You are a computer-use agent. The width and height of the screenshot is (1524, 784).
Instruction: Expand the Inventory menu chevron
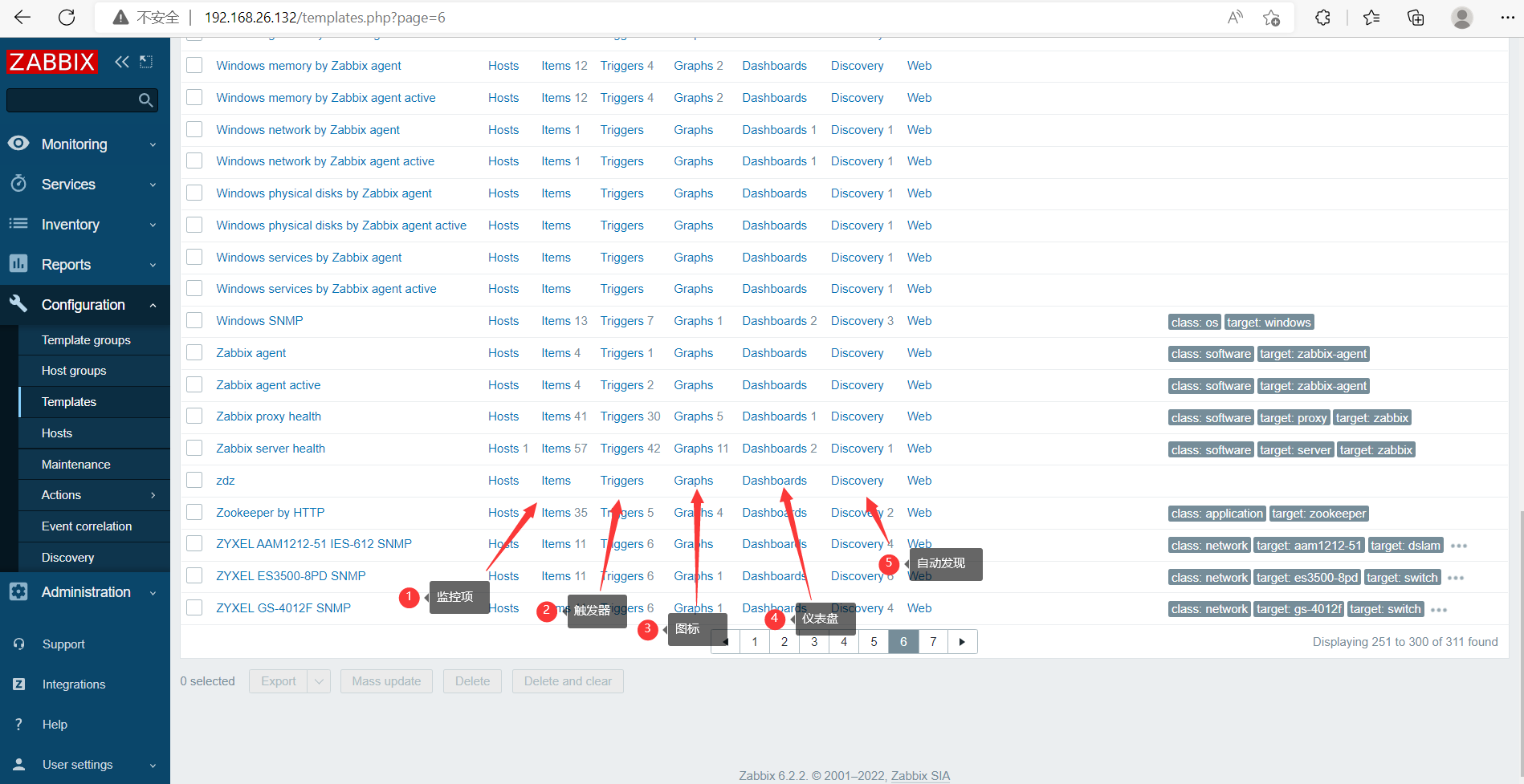[x=153, y=225]
